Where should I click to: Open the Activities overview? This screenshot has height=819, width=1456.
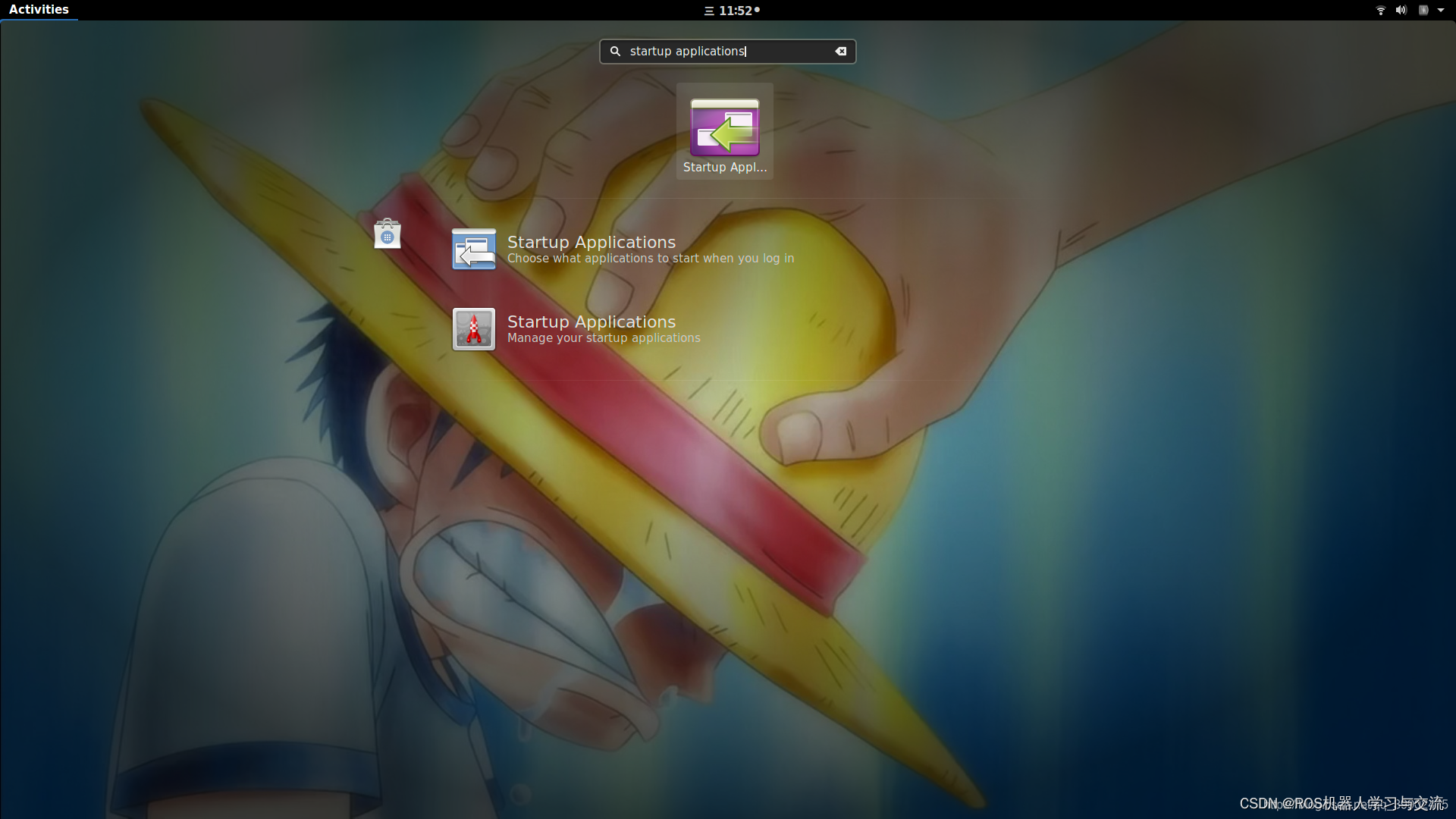(x=39, y=9)
